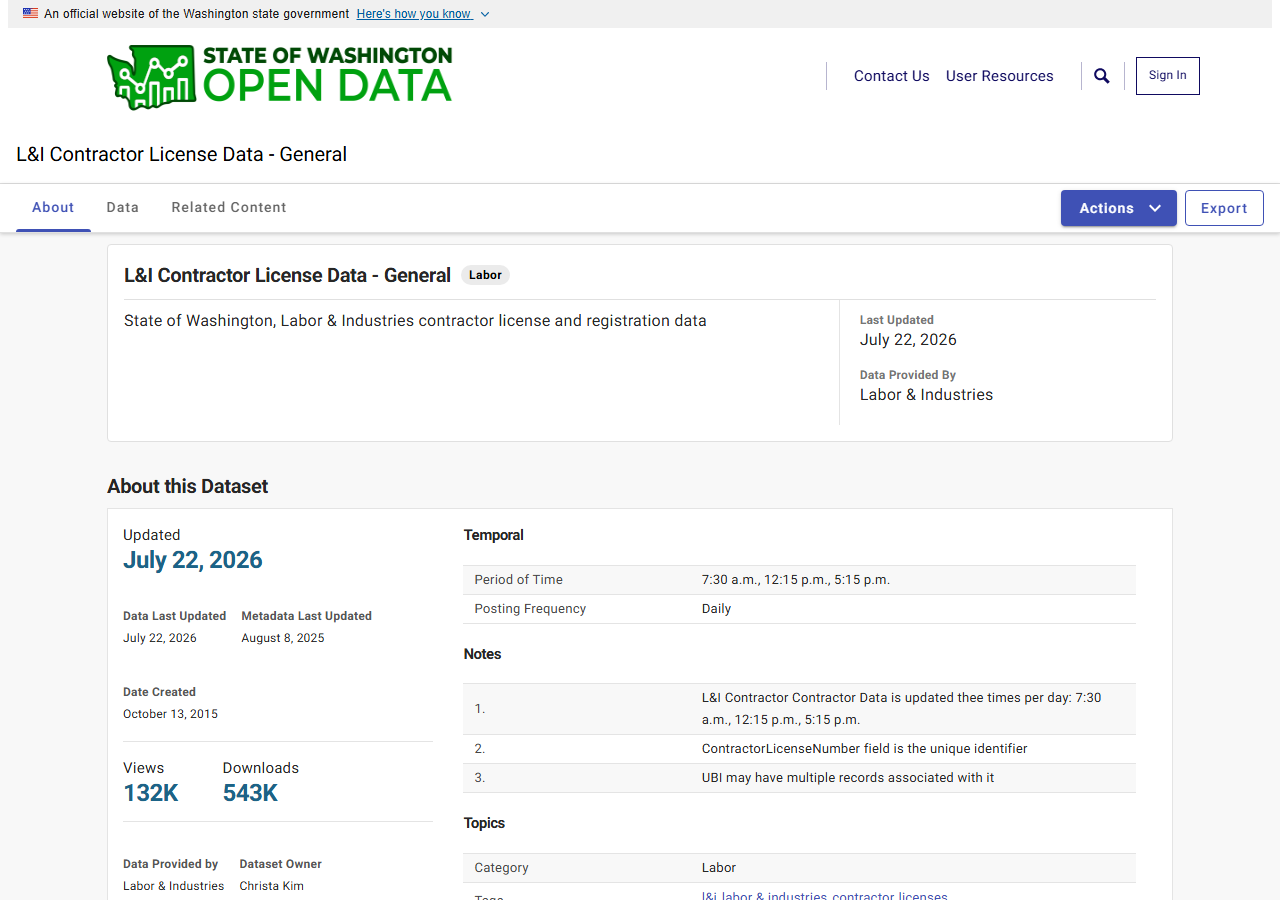Click the Topics section heading
The height and width of the screenshot is (900, 1280).
point(484,823)
